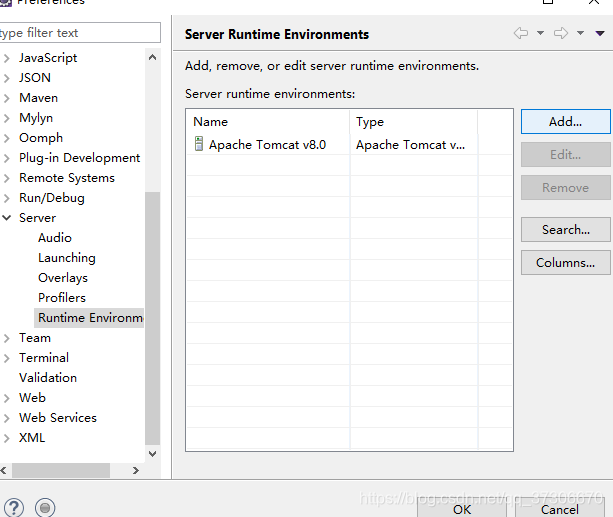
Task: Expand the Web tree node
Action: pyautogui.click(x=6, y=398)
